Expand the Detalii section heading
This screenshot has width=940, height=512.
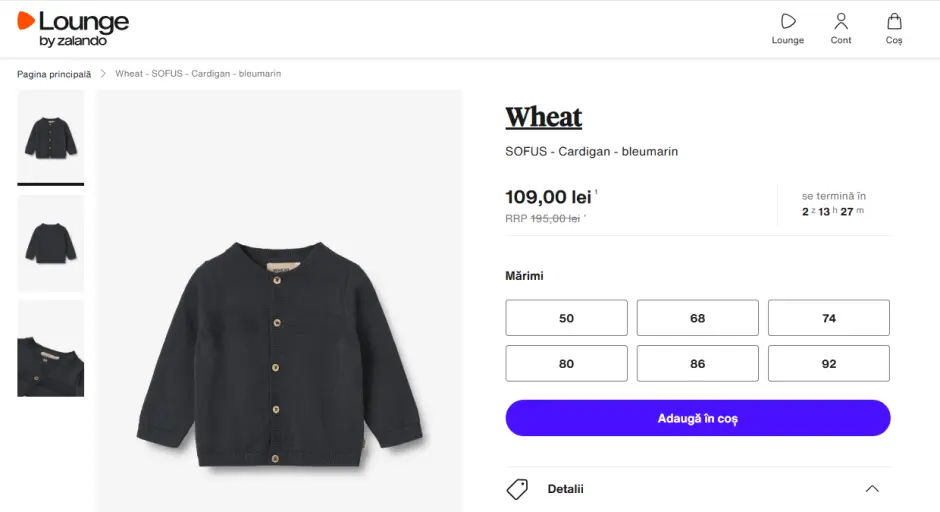pyautogui.click(x=566, y=489)
